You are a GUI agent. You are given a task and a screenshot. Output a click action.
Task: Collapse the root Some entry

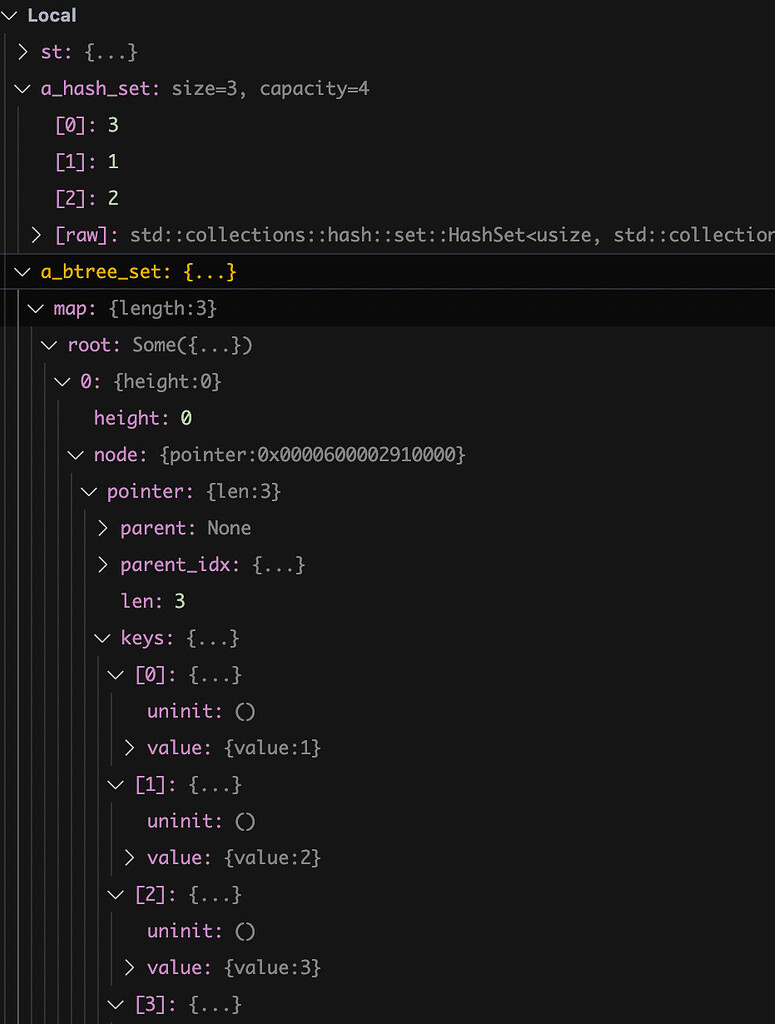(x=49, y=344)
